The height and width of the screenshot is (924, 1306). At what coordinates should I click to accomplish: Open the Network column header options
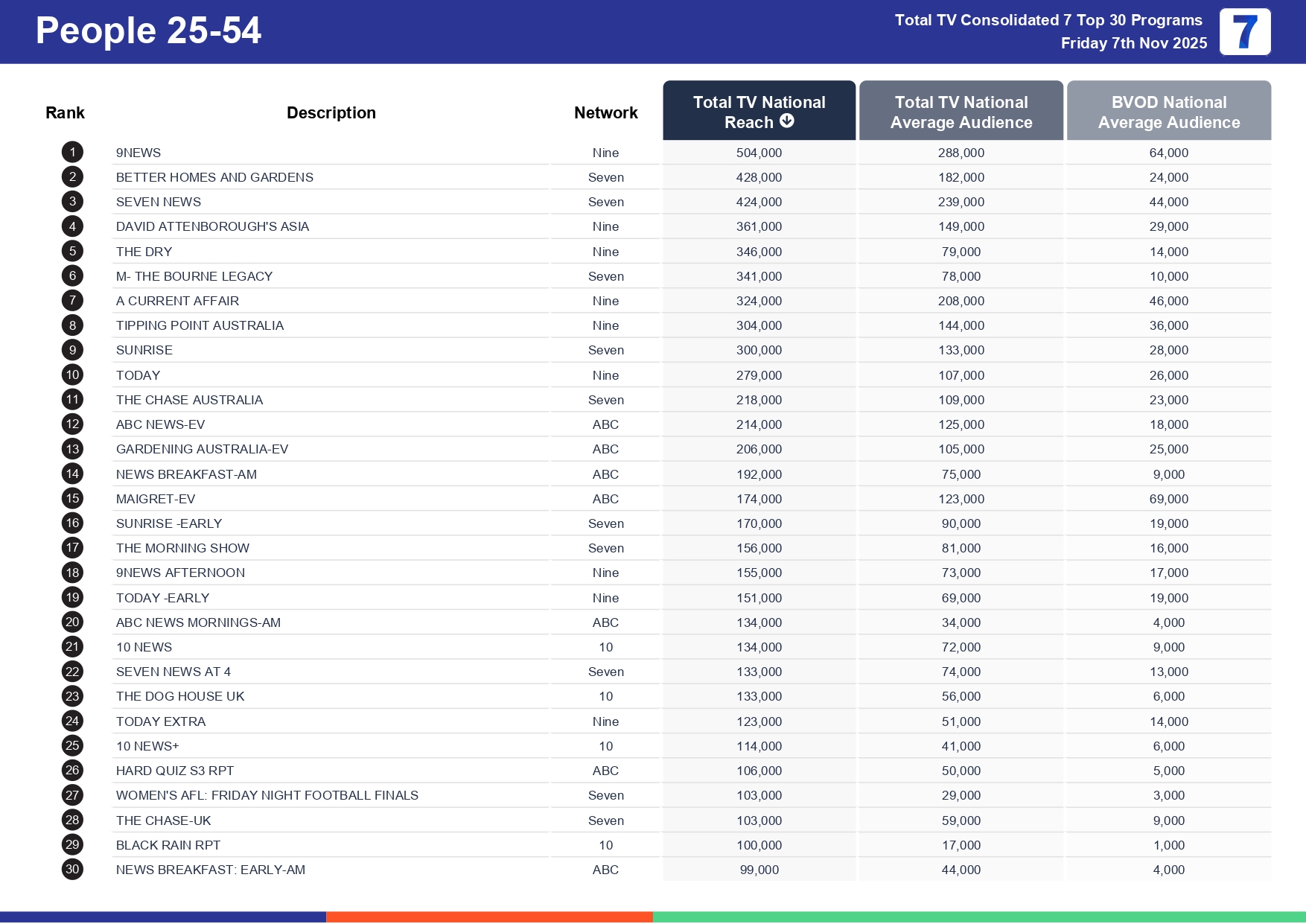[x=605, y=112]
